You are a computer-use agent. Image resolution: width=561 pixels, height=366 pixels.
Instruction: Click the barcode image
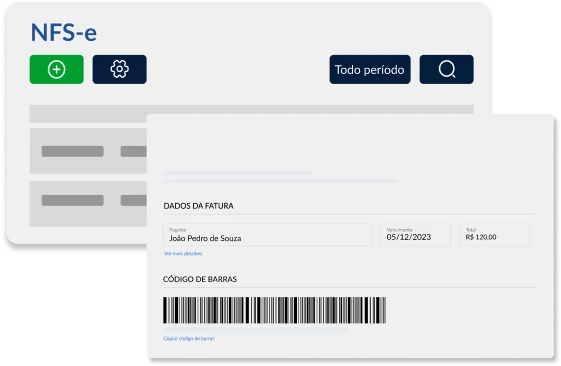pyautogui.click(x=274, y=310)
